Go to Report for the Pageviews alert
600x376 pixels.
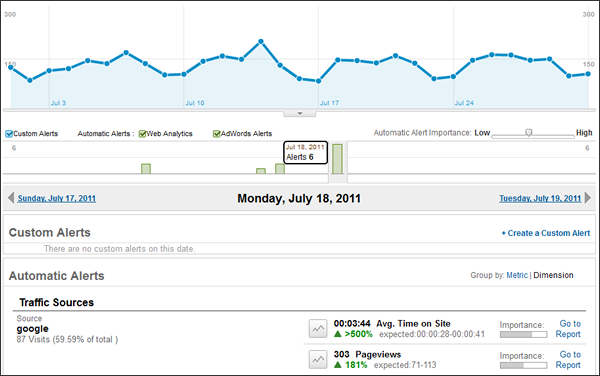[569, 360]
